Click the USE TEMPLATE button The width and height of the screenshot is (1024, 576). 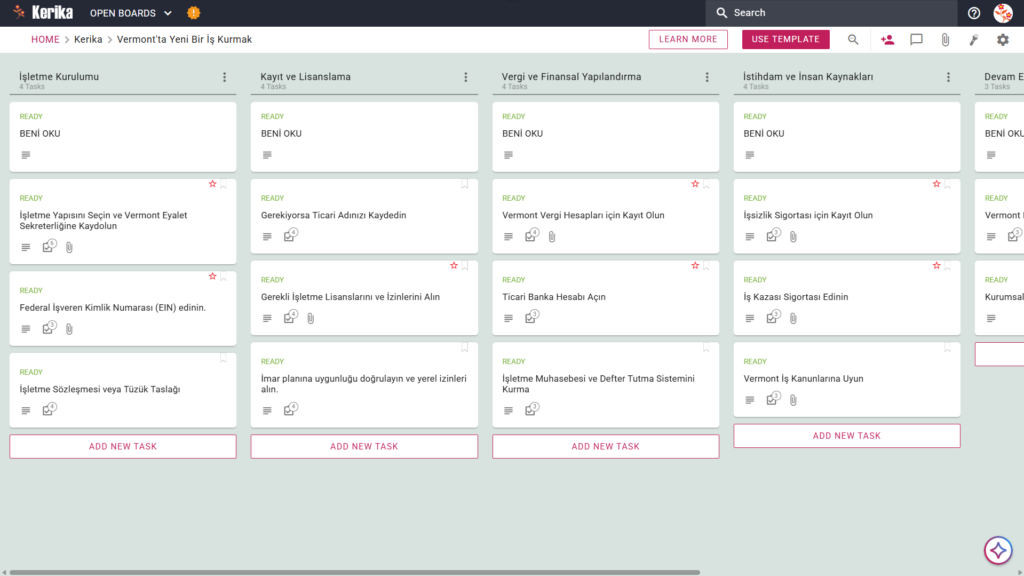click(x=786, y=39)
